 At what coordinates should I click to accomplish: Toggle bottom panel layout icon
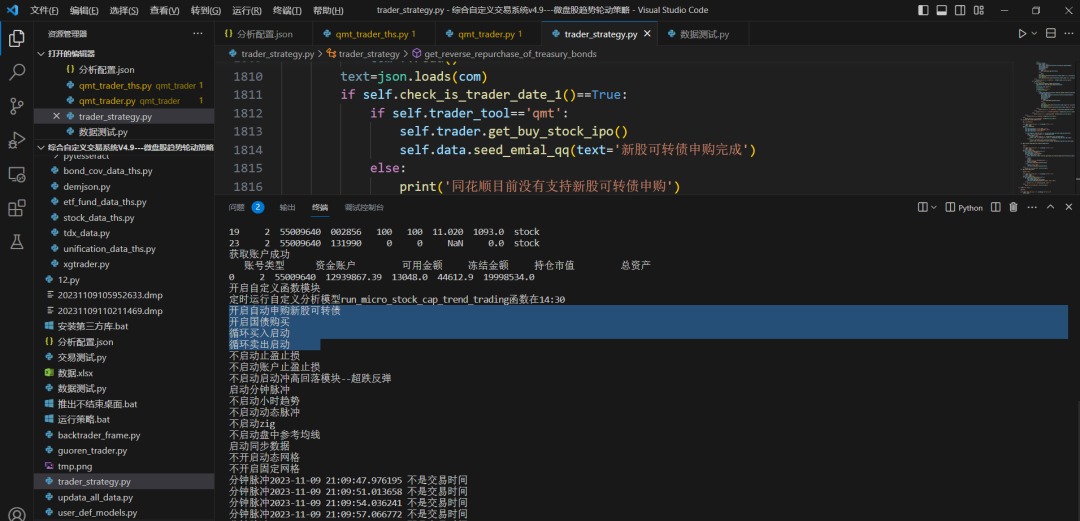[x=941, y=10]
